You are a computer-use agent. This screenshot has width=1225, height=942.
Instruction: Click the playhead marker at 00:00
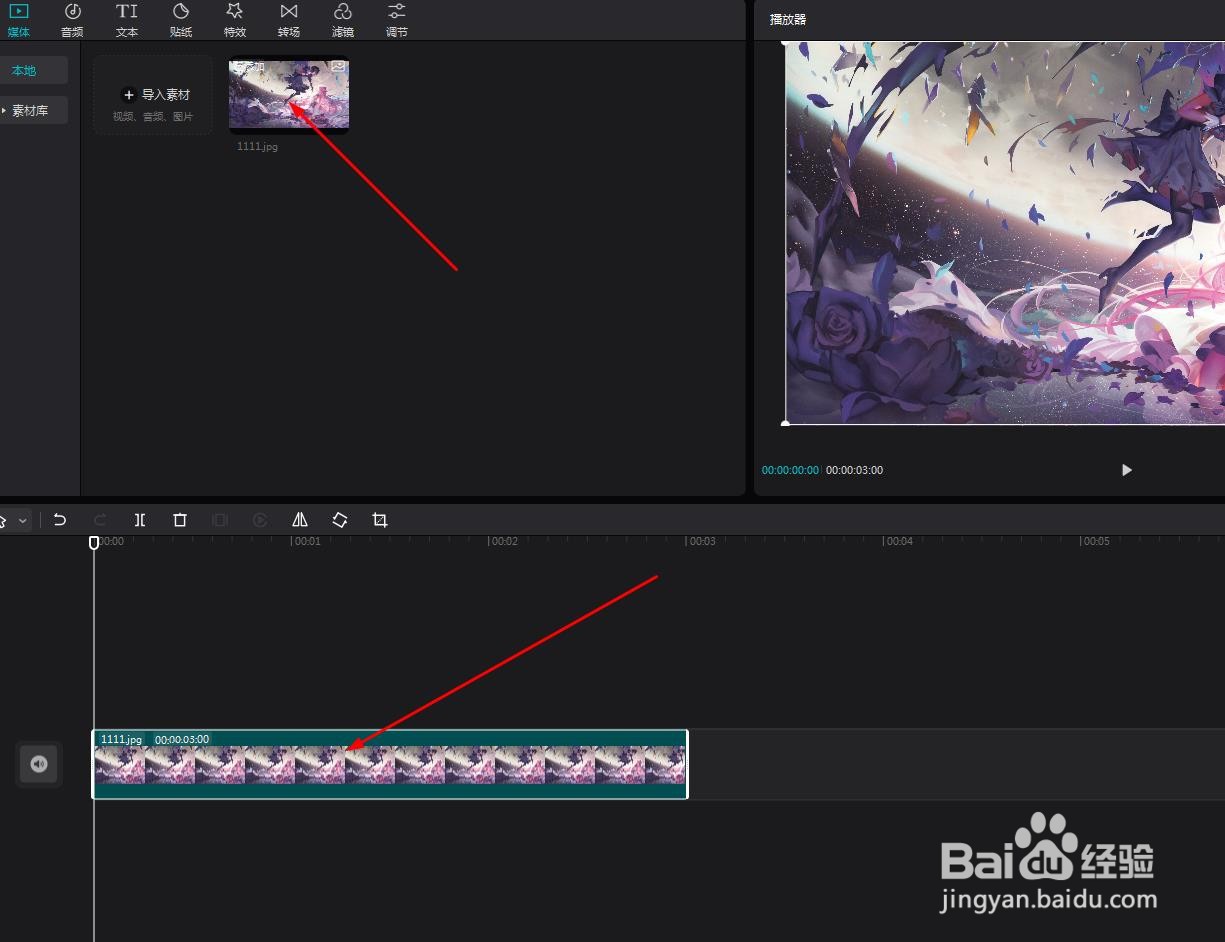tap(94, 542)
